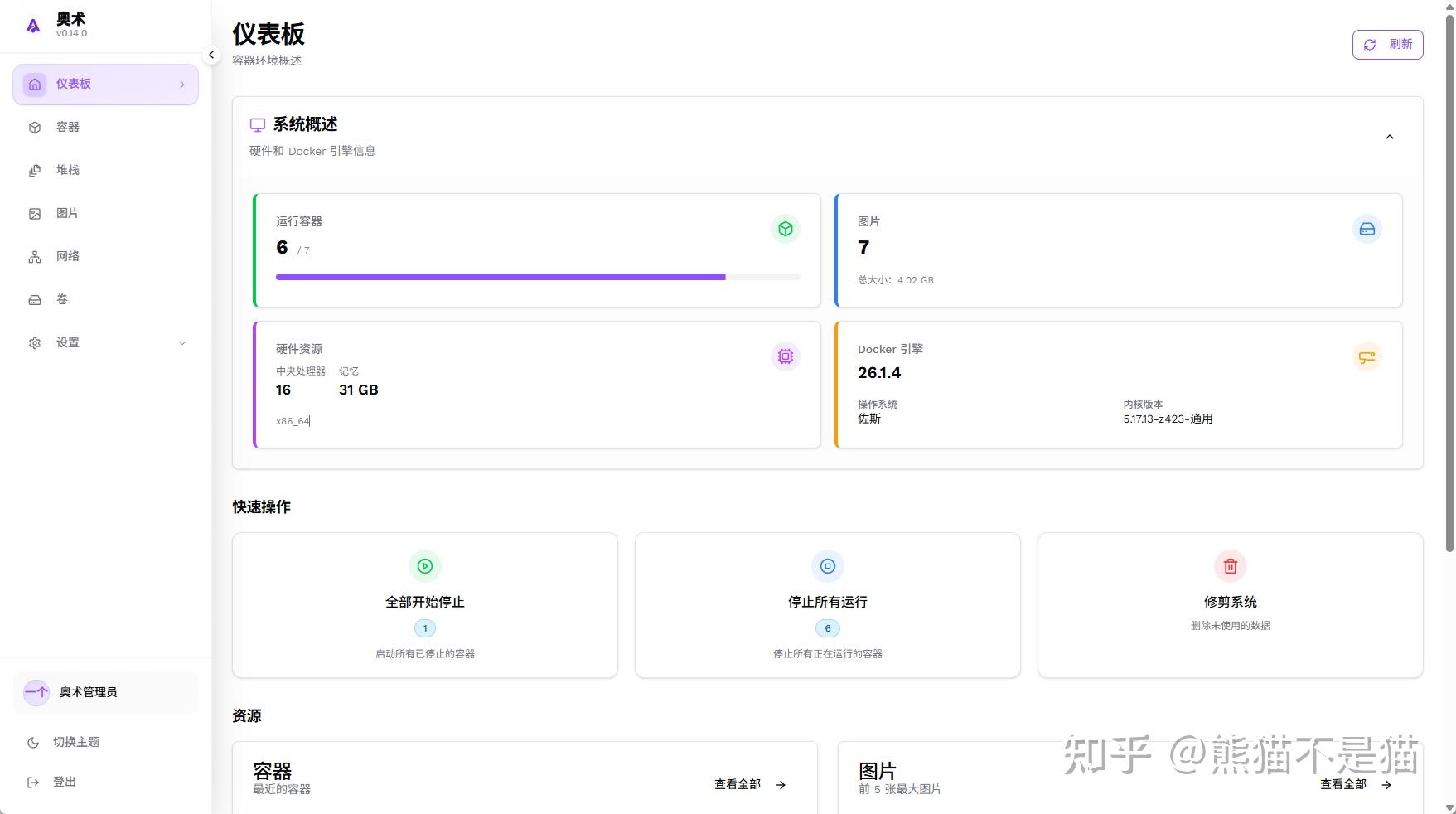Click the running containers progress bar
Image resolution: width=1456 pixels, height=814 pixels.
coord(537,277)
